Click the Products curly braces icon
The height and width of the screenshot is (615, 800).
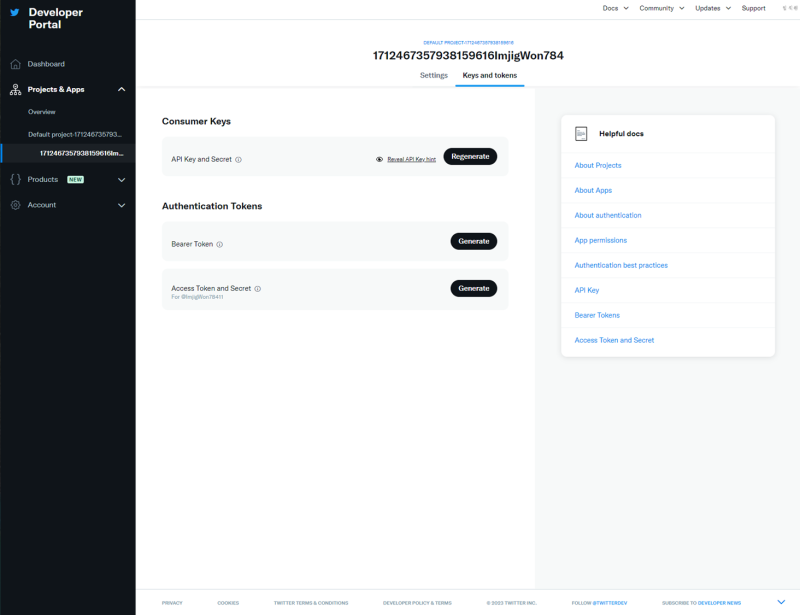click(x=16, y=179)
